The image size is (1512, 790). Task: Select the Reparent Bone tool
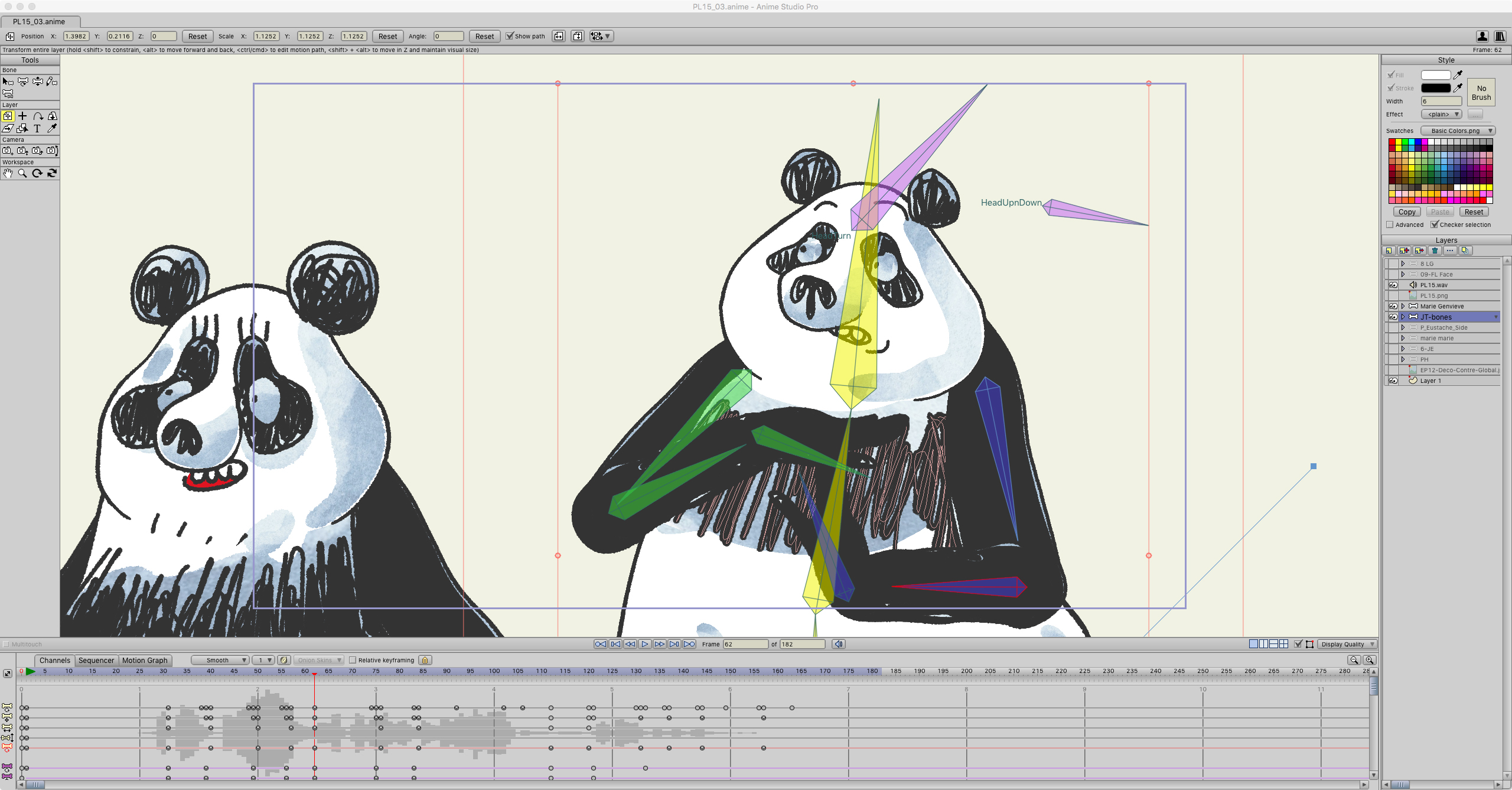[x=8, y=94]
